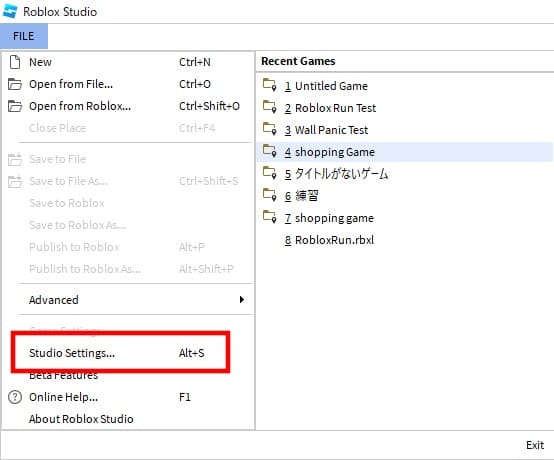The width and height of the screenshot is (554, 460).
Task: Click the greyed Publish to Roblox entry
Action: click(128, 247)
